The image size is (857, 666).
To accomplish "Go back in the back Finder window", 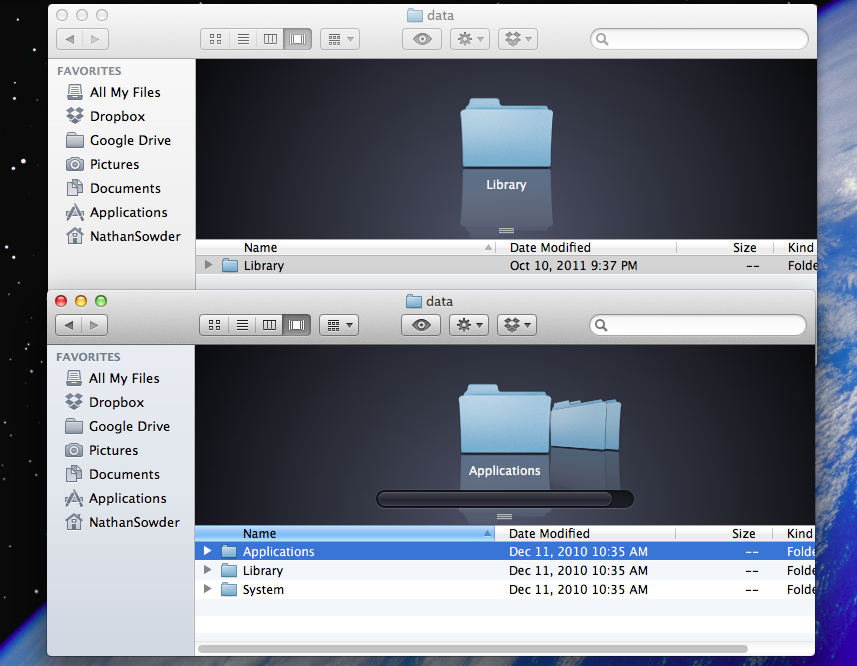I will click(x=70, y=39).
